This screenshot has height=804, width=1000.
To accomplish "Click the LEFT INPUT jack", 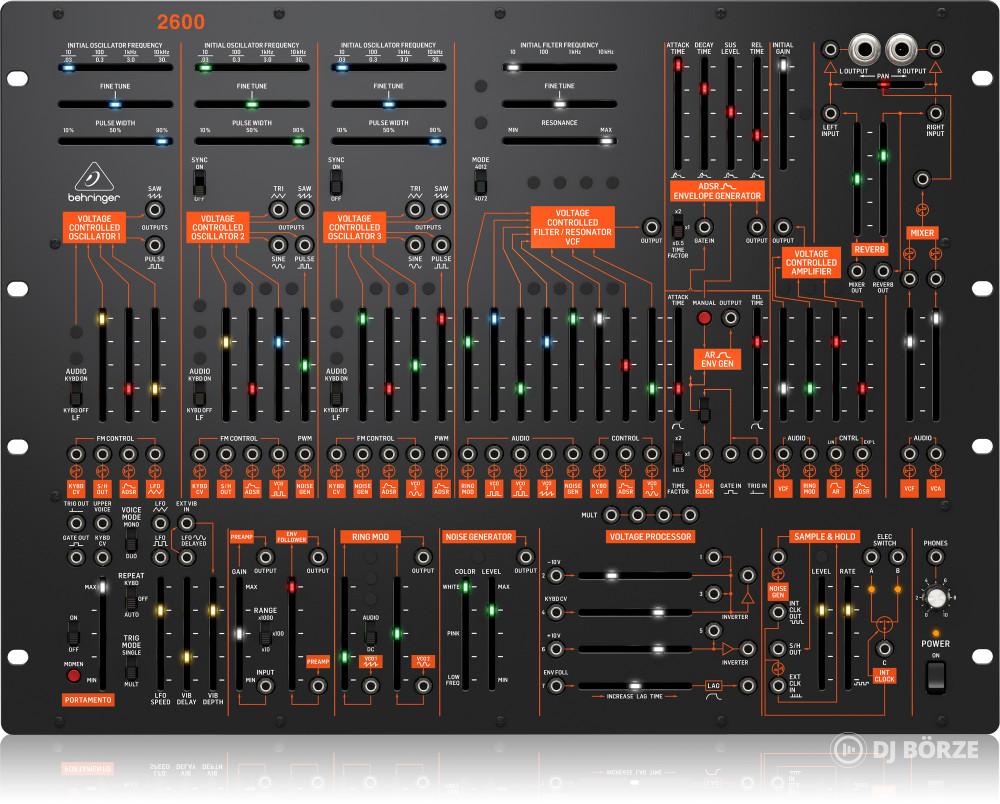I will (830, 113).
